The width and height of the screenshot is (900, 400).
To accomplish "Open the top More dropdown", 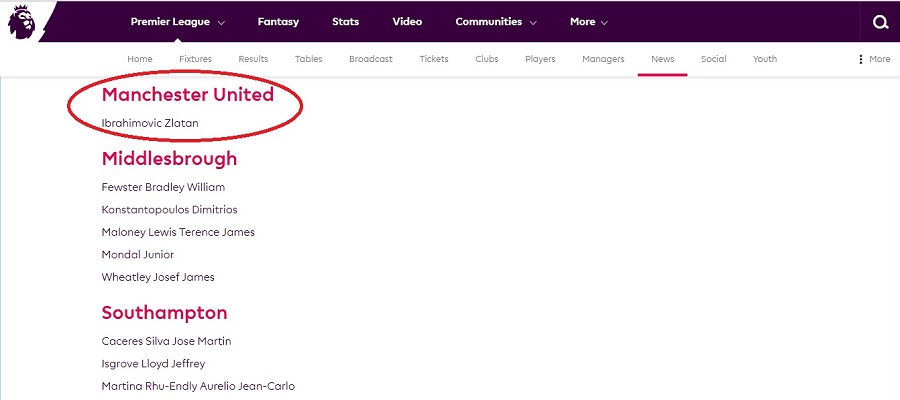I will [x=588, y=22].
